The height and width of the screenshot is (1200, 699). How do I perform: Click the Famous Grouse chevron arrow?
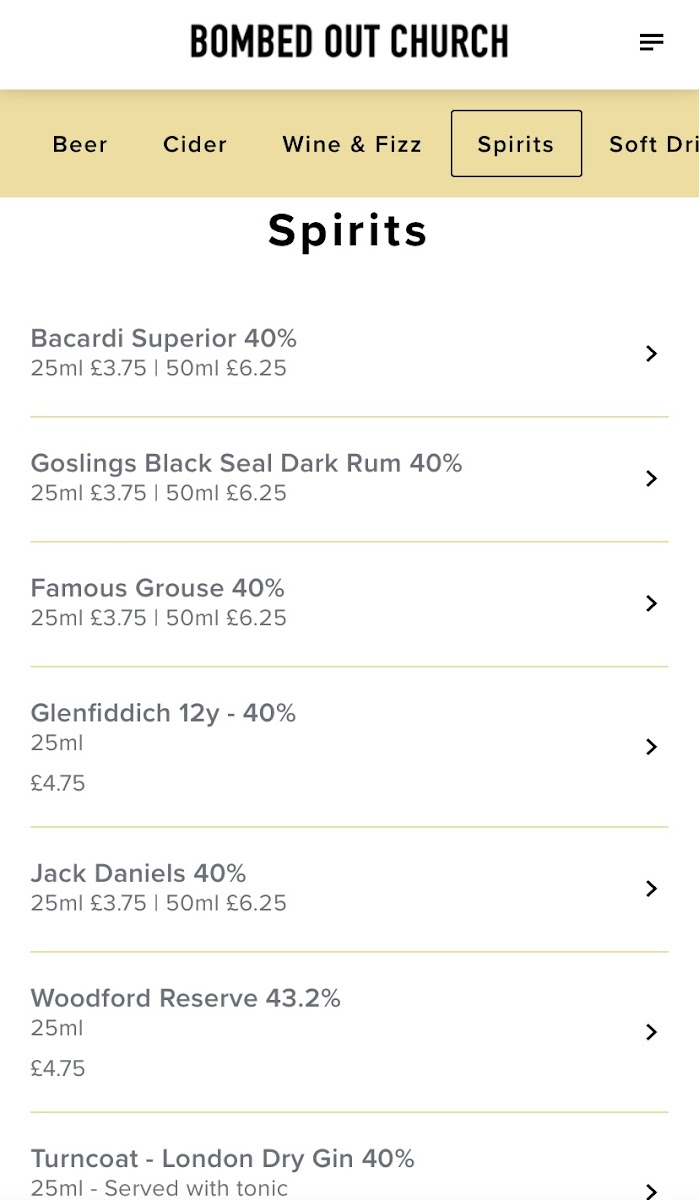[x=651, y=603]
